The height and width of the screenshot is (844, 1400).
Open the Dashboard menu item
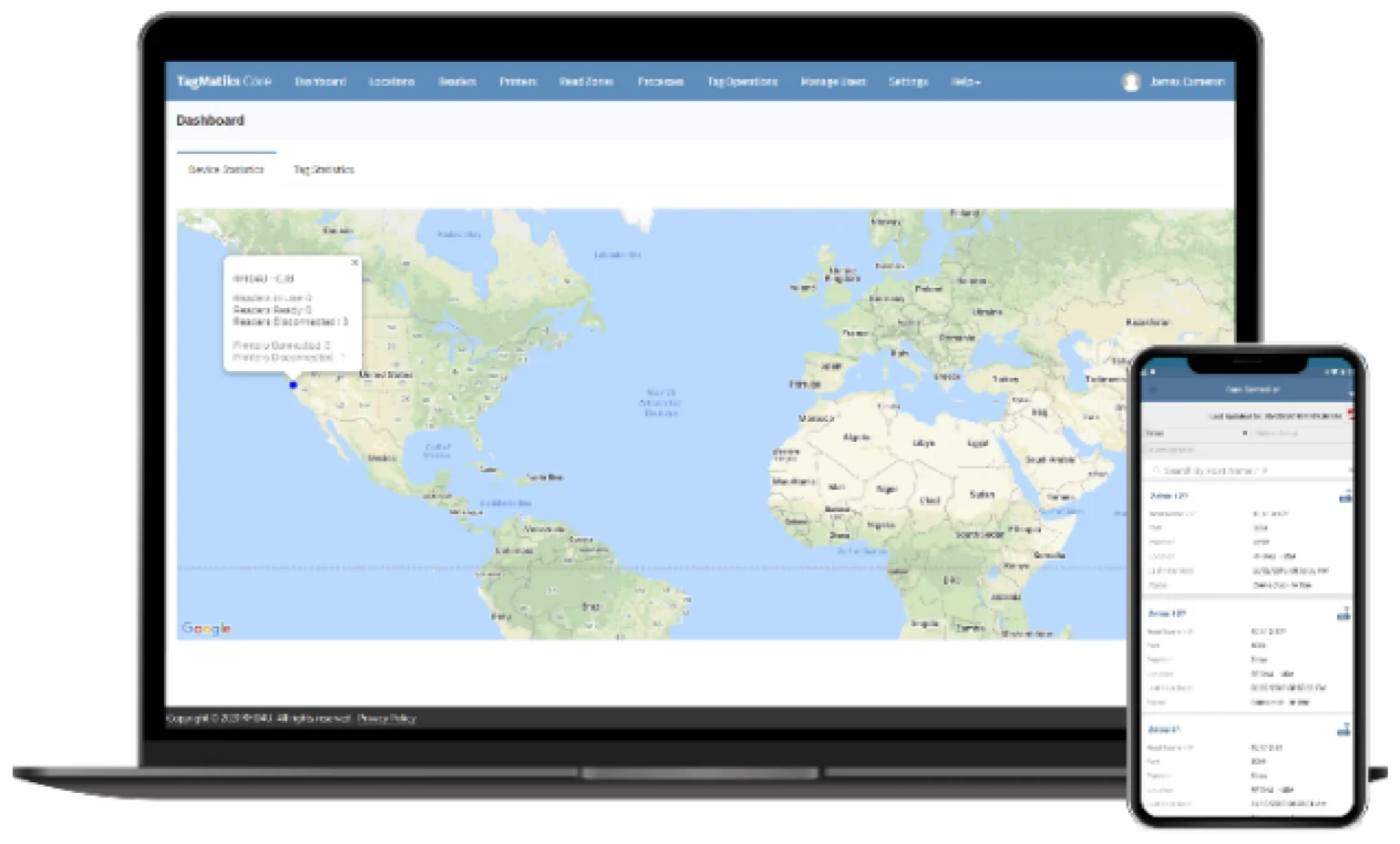point(320,82)
